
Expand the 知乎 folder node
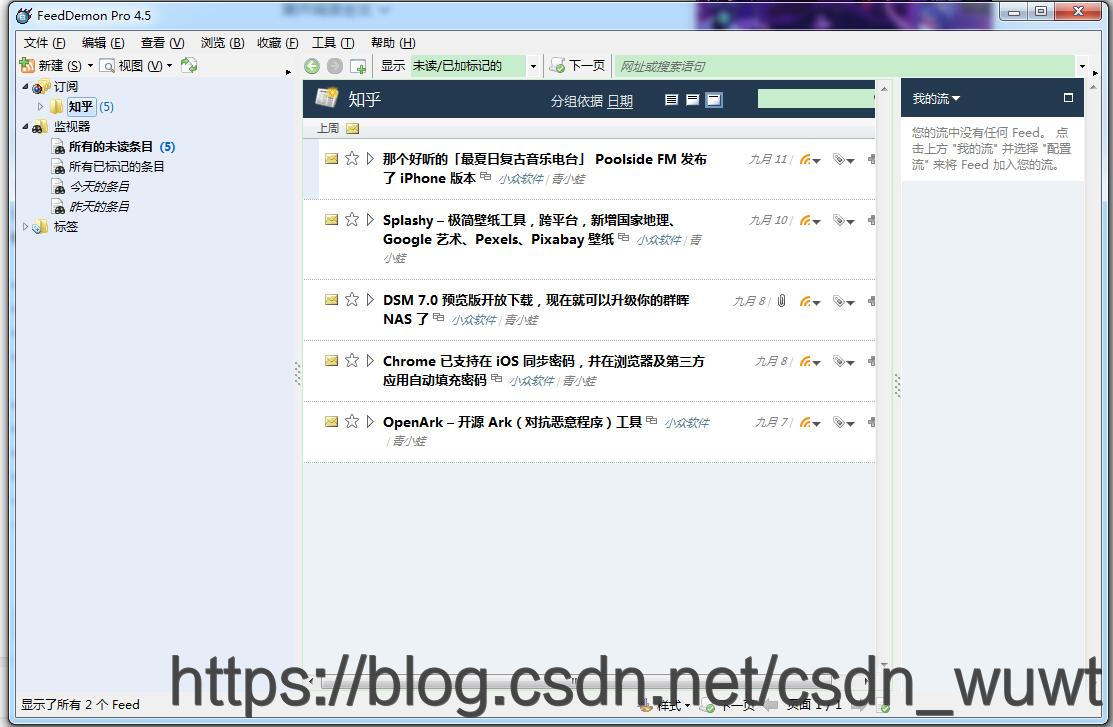pyautogui.click(x=40, y=106)
